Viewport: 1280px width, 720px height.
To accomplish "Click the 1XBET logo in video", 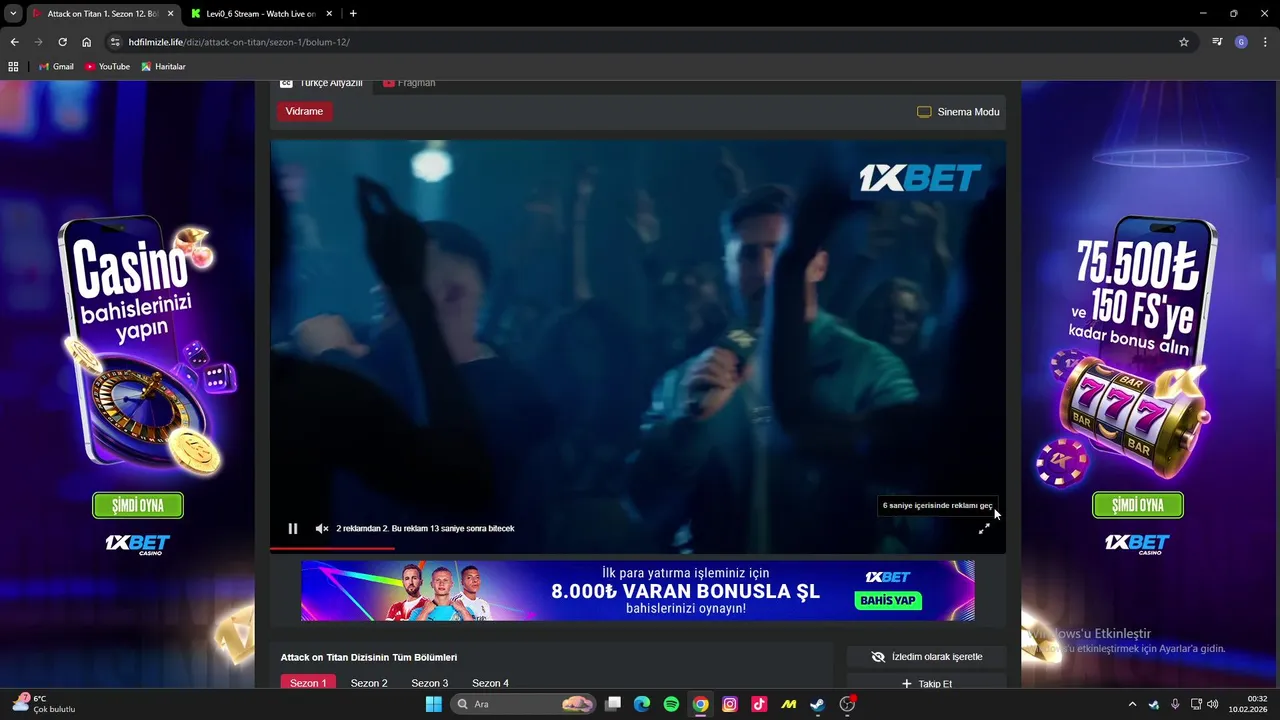I will click(920, 178).
